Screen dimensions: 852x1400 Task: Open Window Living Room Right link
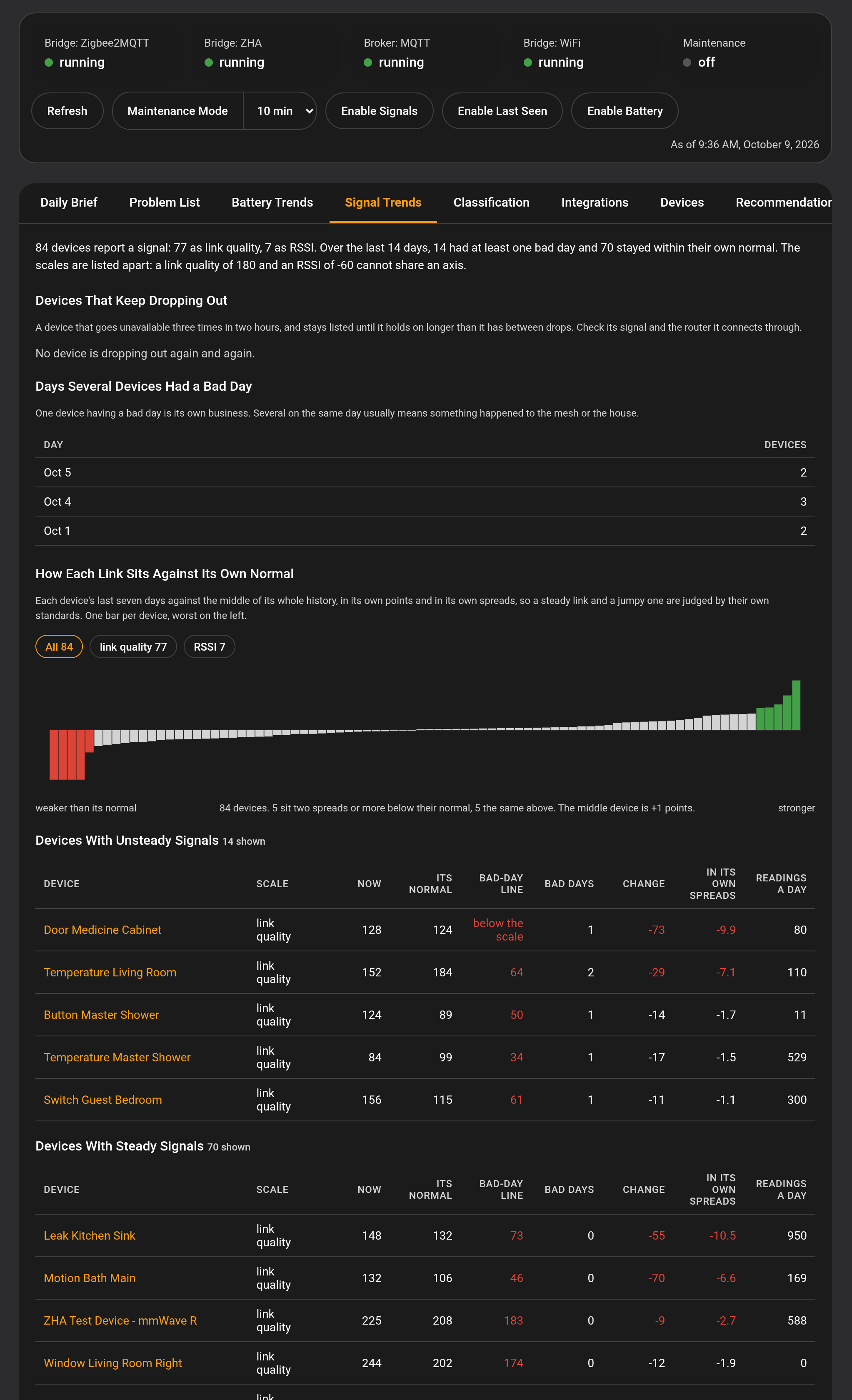[x=112, y=1363]
